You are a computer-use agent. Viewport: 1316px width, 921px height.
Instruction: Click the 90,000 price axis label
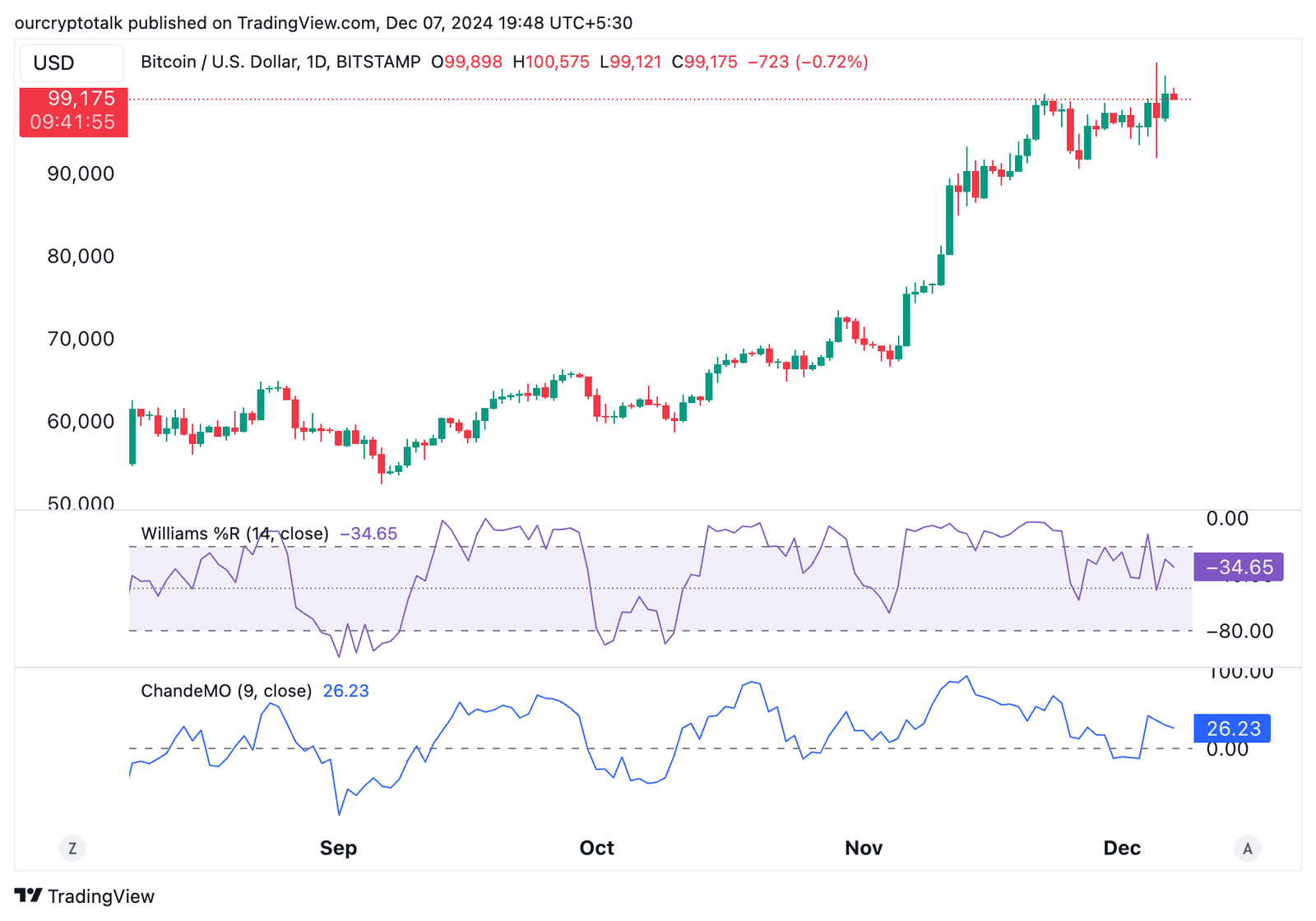(81, 174)
